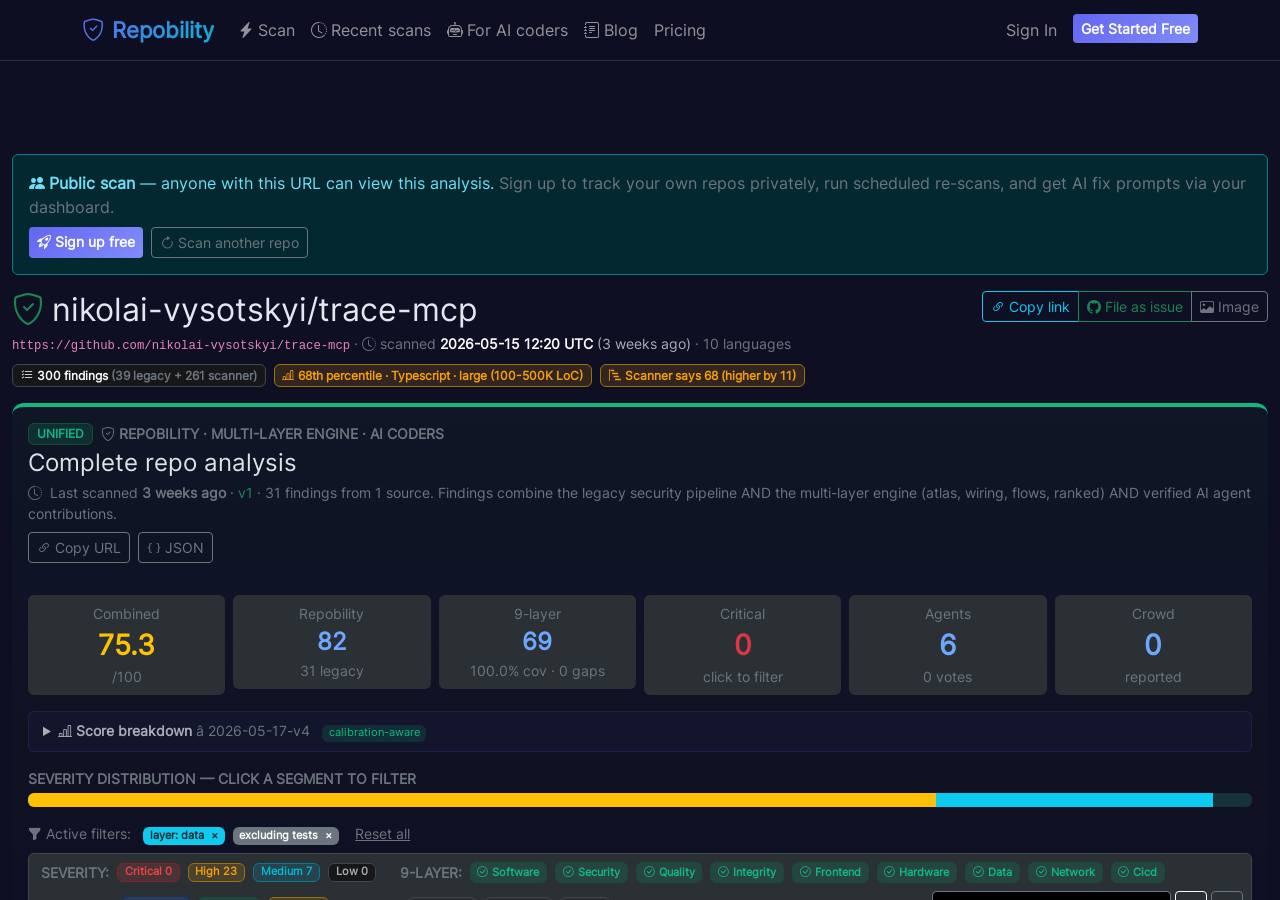This screenshot has height=900, width=1280.
Task: Select the Crowd 0 reported card
Action: [1153, 645]
